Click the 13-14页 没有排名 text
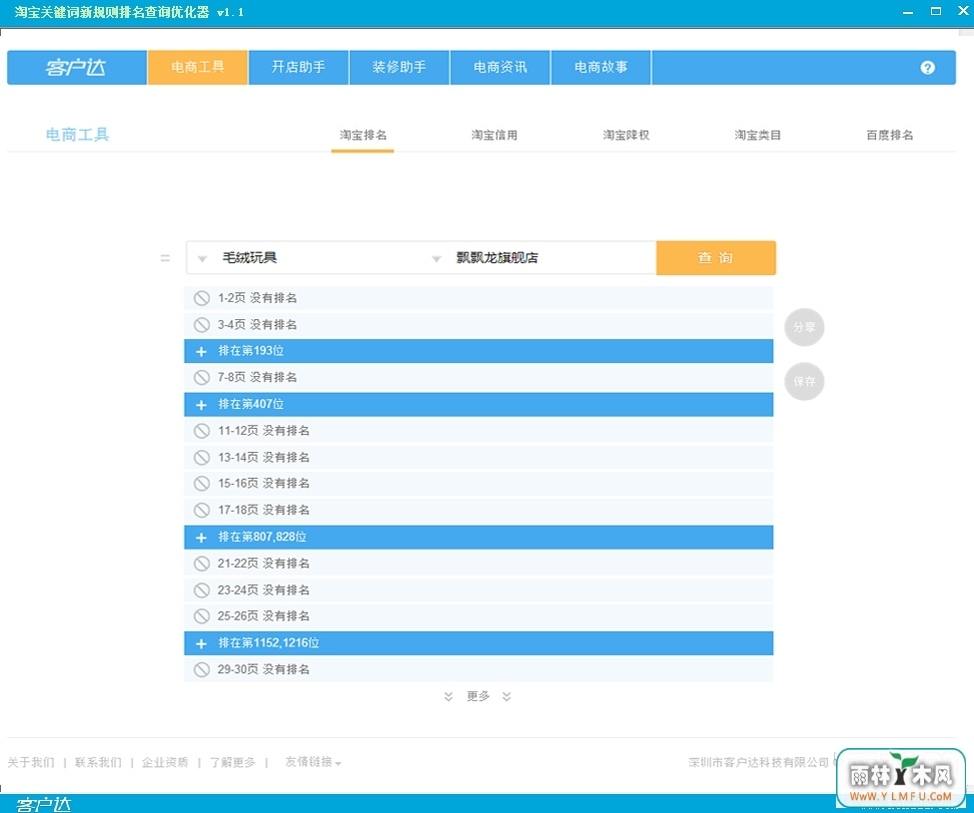Viewport: 974px width, 813px height. [263, 458]
